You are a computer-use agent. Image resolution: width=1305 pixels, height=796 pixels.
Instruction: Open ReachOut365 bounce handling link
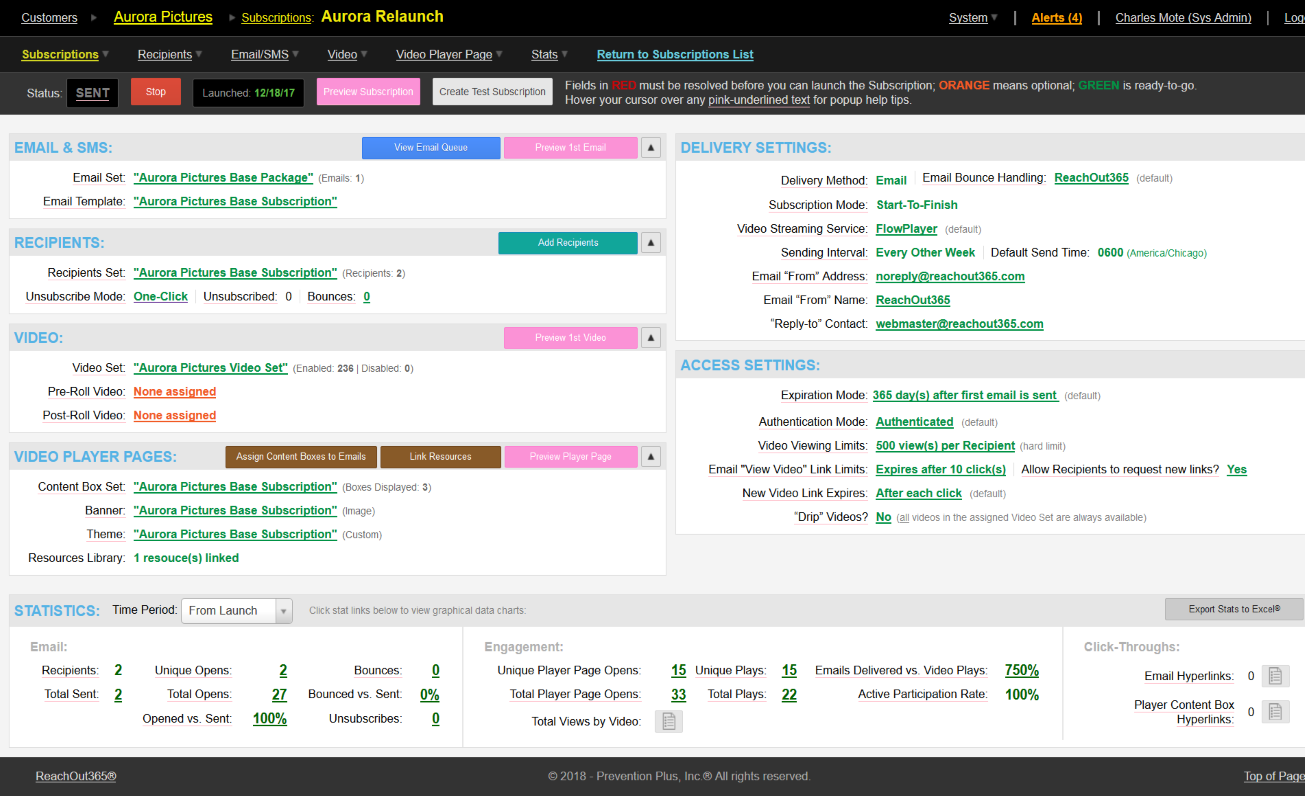point(1091,178)
